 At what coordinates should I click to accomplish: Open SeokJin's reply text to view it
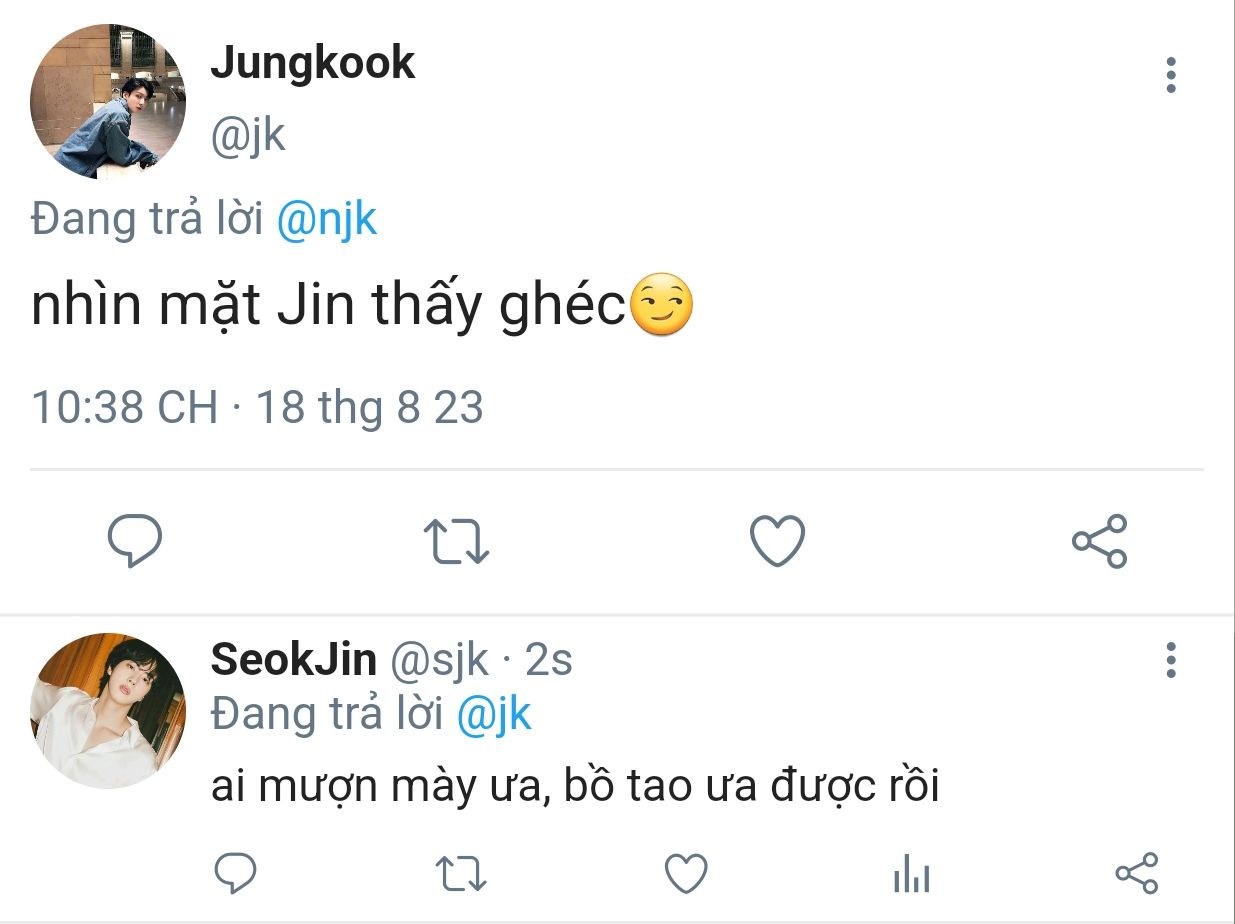(x=575, y=788)
